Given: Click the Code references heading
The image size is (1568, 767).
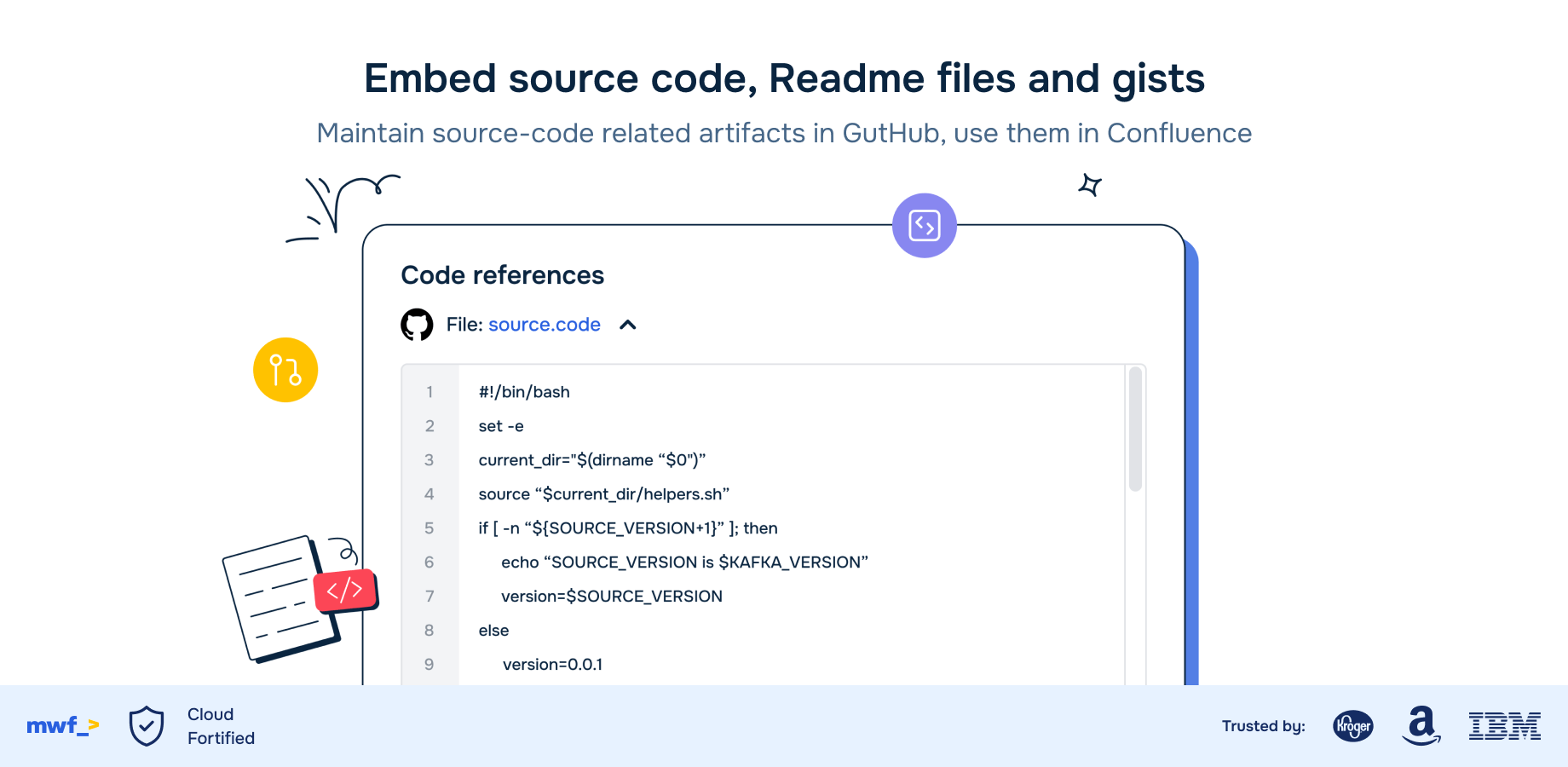Looking at the screenshot, I should coord(502,275).
